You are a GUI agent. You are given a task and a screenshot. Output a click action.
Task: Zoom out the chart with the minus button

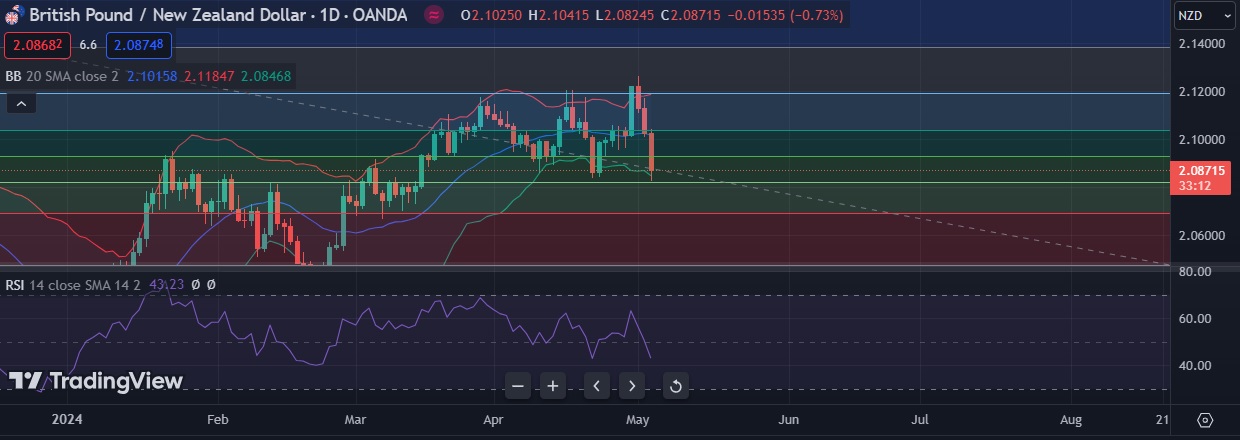(x=517, y=386)
